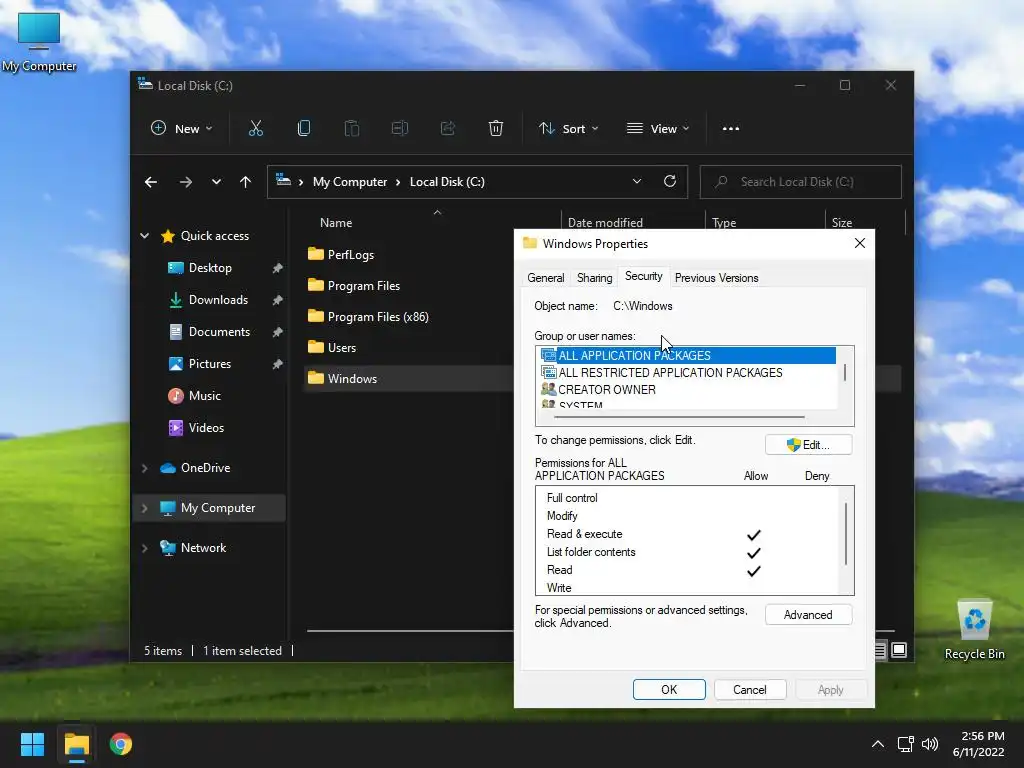The height and width of the screenshot is (768, 1024).
Task: Click the Copy icon in File Explorer toolbar
Action: click(304, 129)
